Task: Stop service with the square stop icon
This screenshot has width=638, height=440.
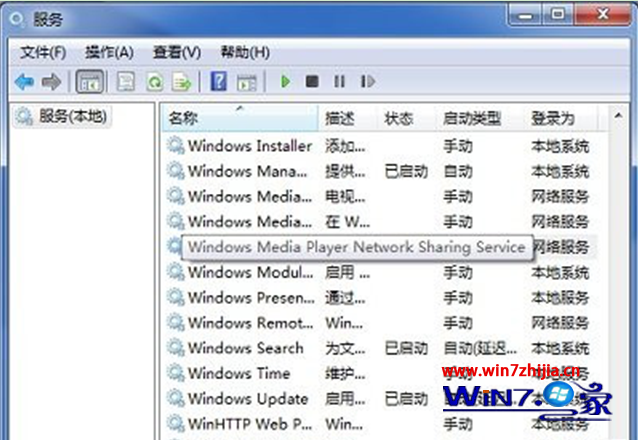Action: 312,81
